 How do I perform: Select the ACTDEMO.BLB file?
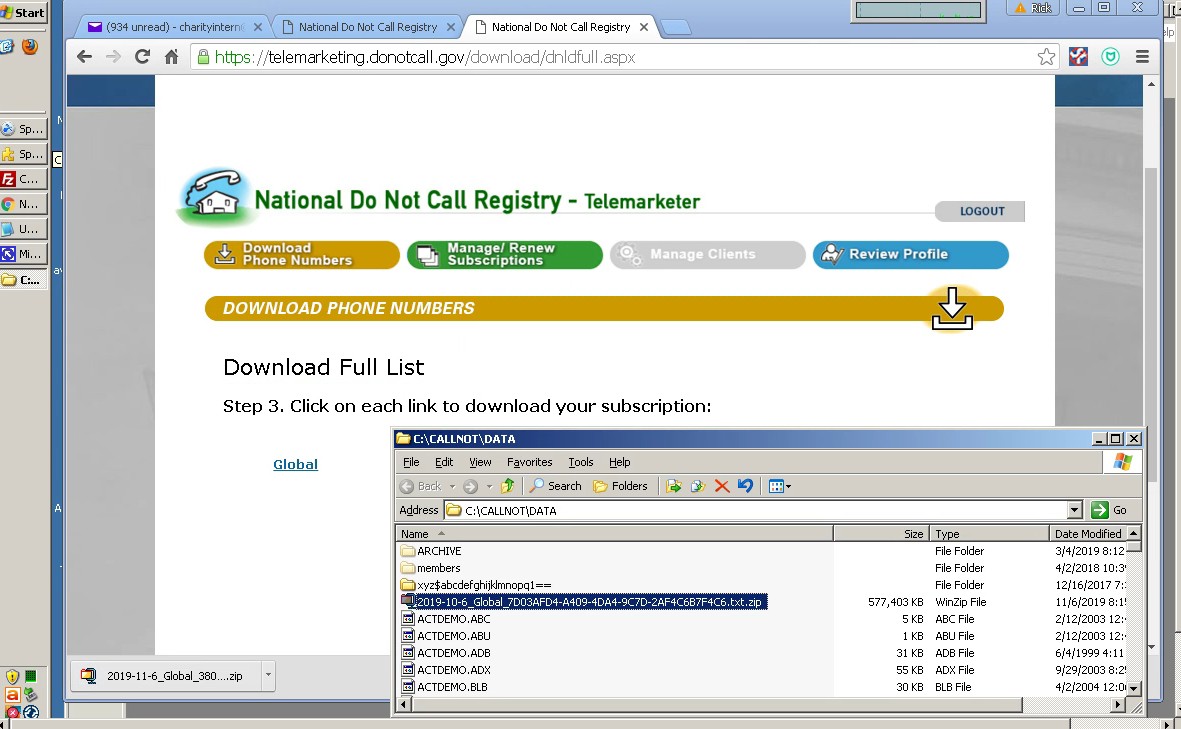pyautogui.click(x=444, y=687)
